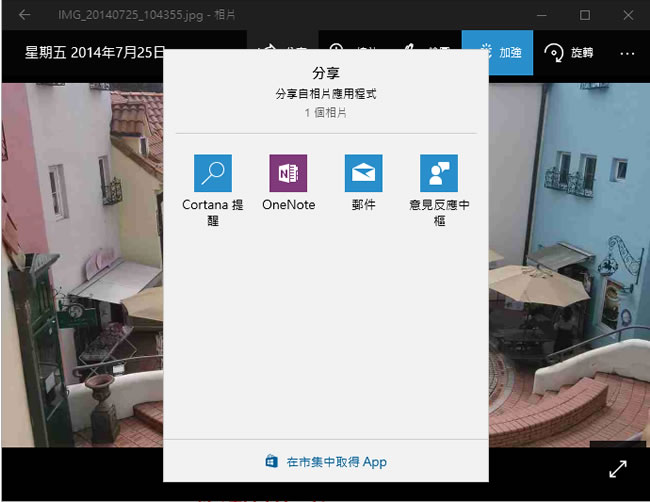Maximize the Photos window
The image size is (650, 502).
click(x=585, y=15)
